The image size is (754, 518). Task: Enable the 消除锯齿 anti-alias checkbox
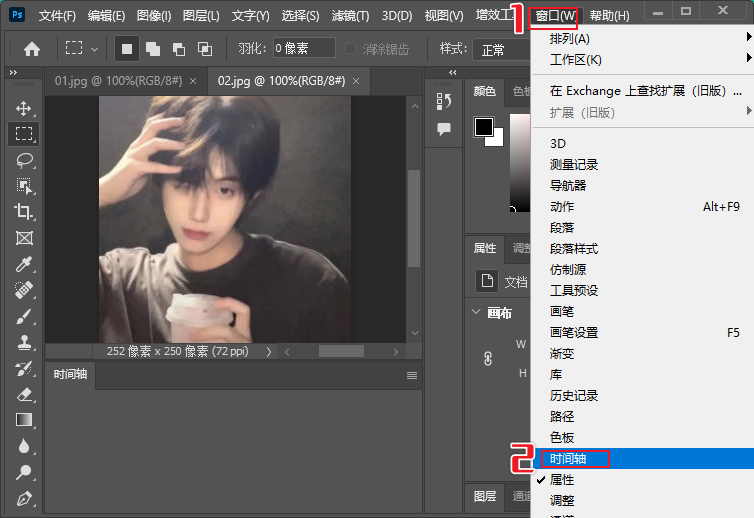(x=352, y=49)
